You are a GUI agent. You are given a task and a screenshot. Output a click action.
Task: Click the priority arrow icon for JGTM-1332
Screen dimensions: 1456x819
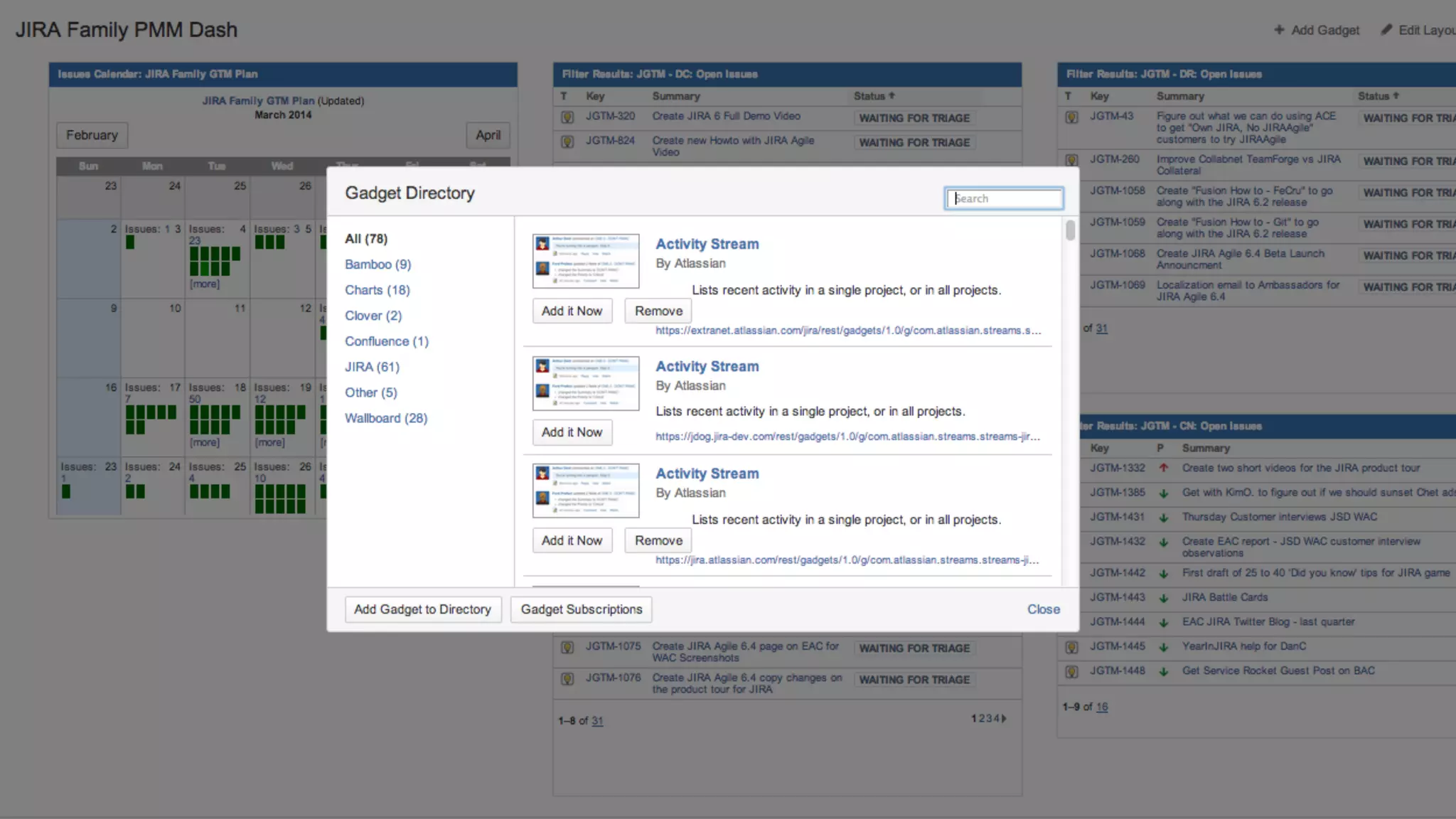tap(1164, 468)
